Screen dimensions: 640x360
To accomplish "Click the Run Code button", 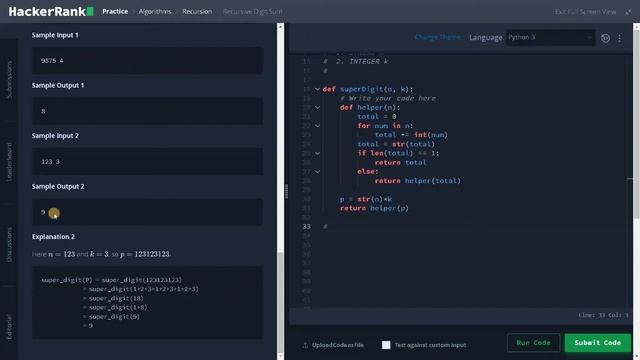I will tap(533, 343).
